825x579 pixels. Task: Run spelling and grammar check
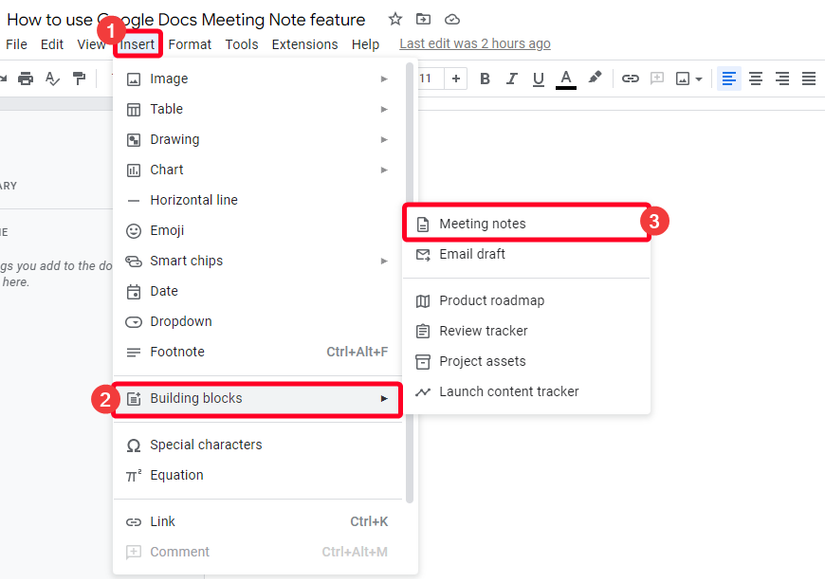pos(53,79)
